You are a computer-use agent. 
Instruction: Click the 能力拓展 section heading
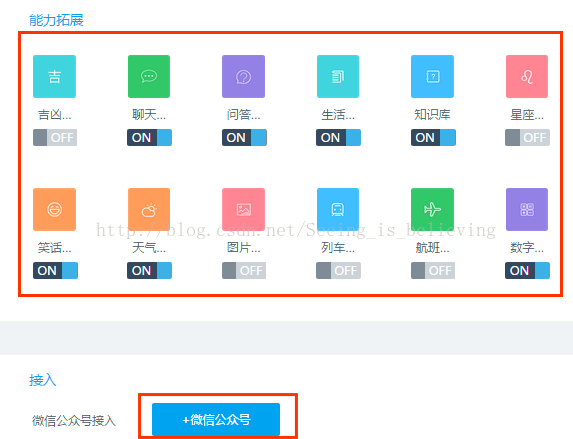tap(56, 20)
